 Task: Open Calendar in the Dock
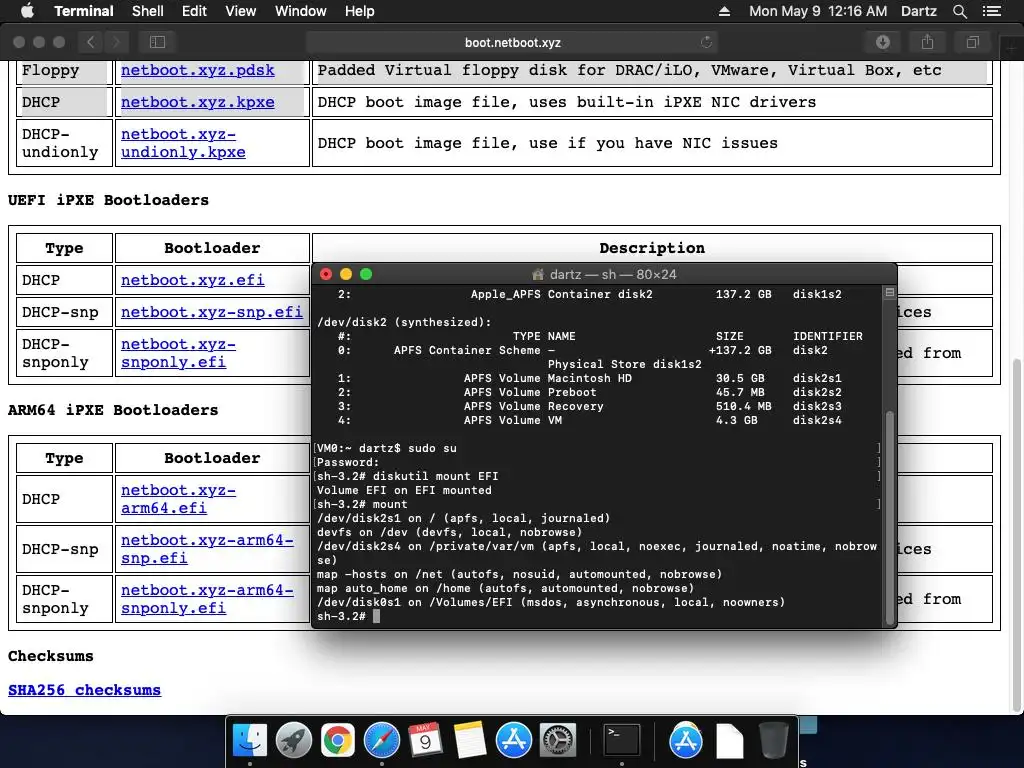pos(425,740)
